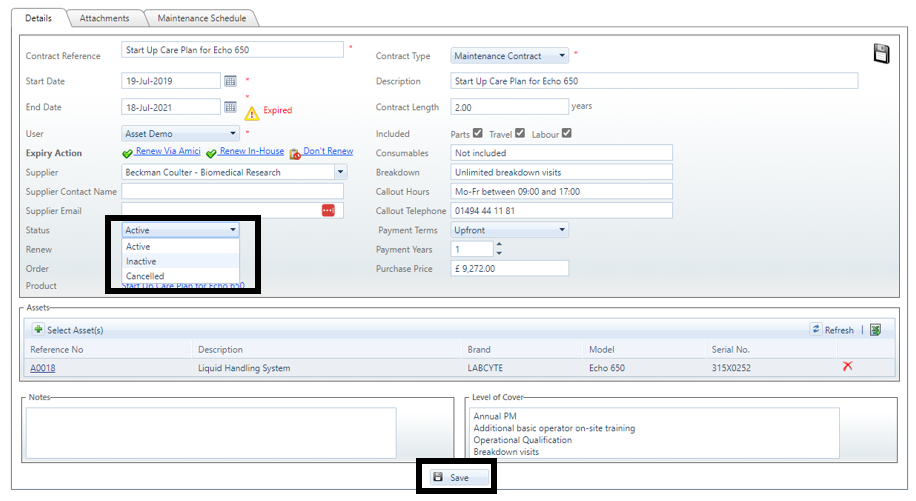Increase Payment Years with up arrow

499,245
